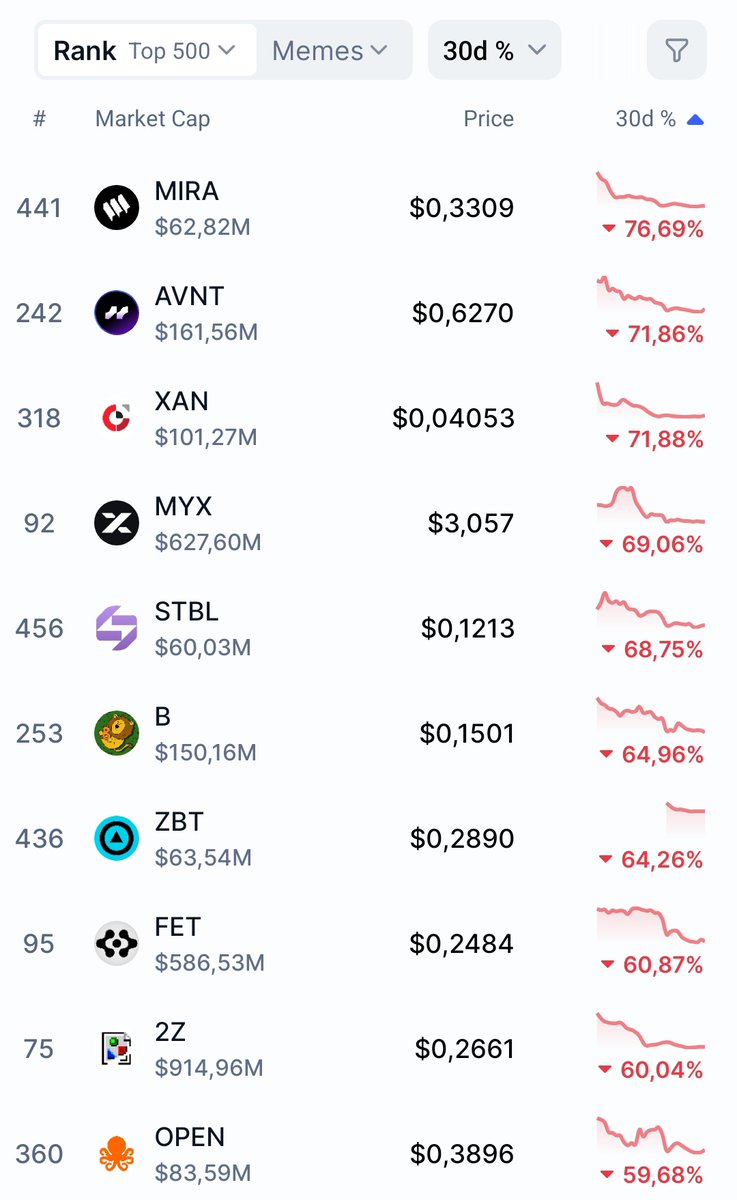Tap the XAN coin logo
The height and width of the screenshot is (1200, 737).
pos(117,418)
